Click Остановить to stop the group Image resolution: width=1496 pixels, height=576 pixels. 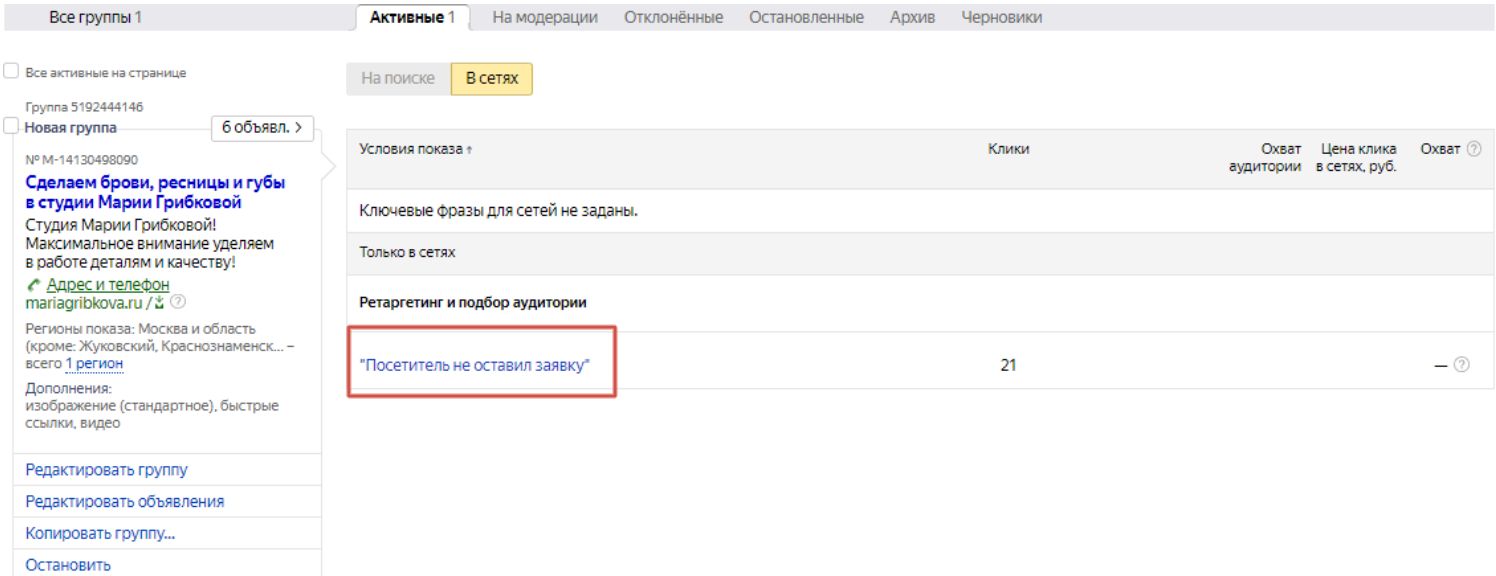pyautogui.click(x=68, y=565)
